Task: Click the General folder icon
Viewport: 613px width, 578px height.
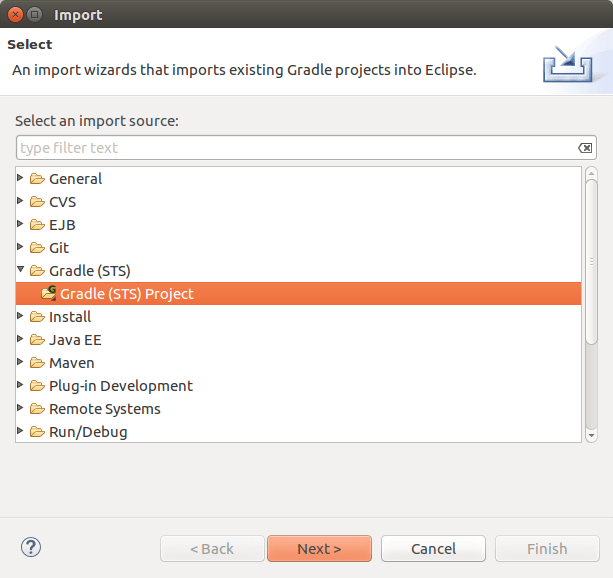Action: coord(37,179)
